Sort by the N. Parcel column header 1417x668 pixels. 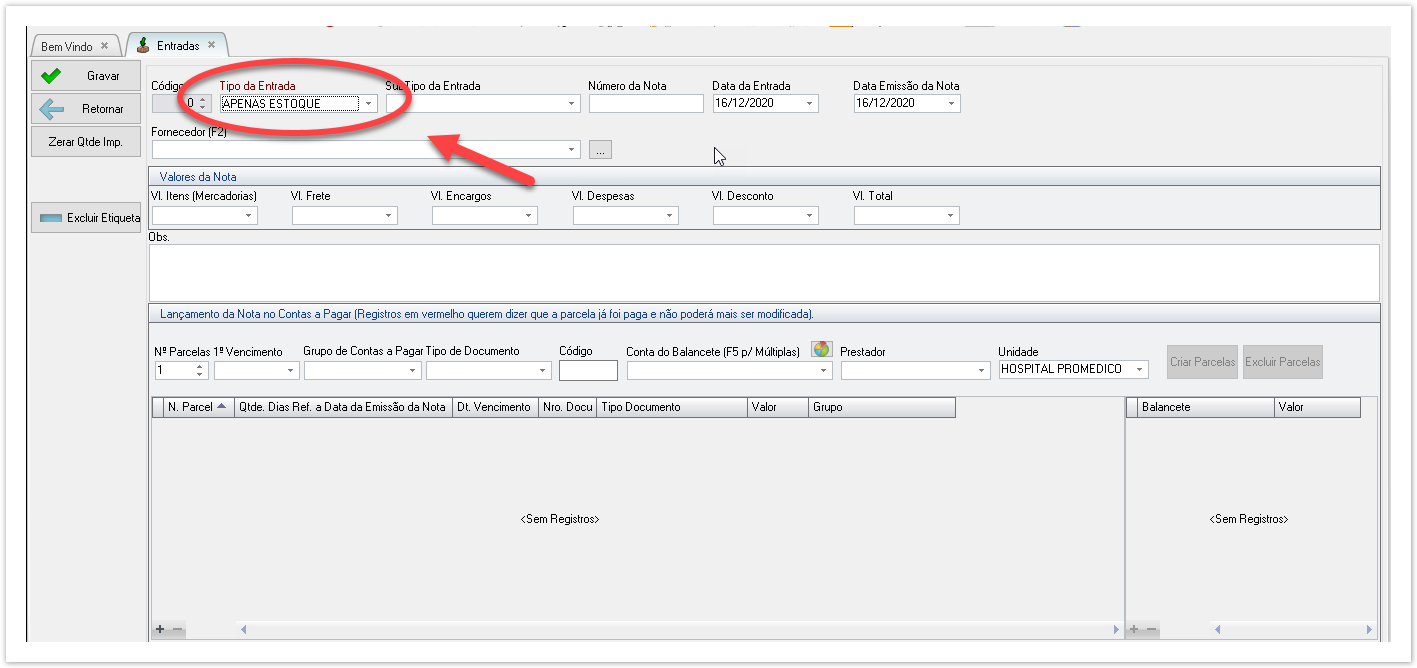197,407
